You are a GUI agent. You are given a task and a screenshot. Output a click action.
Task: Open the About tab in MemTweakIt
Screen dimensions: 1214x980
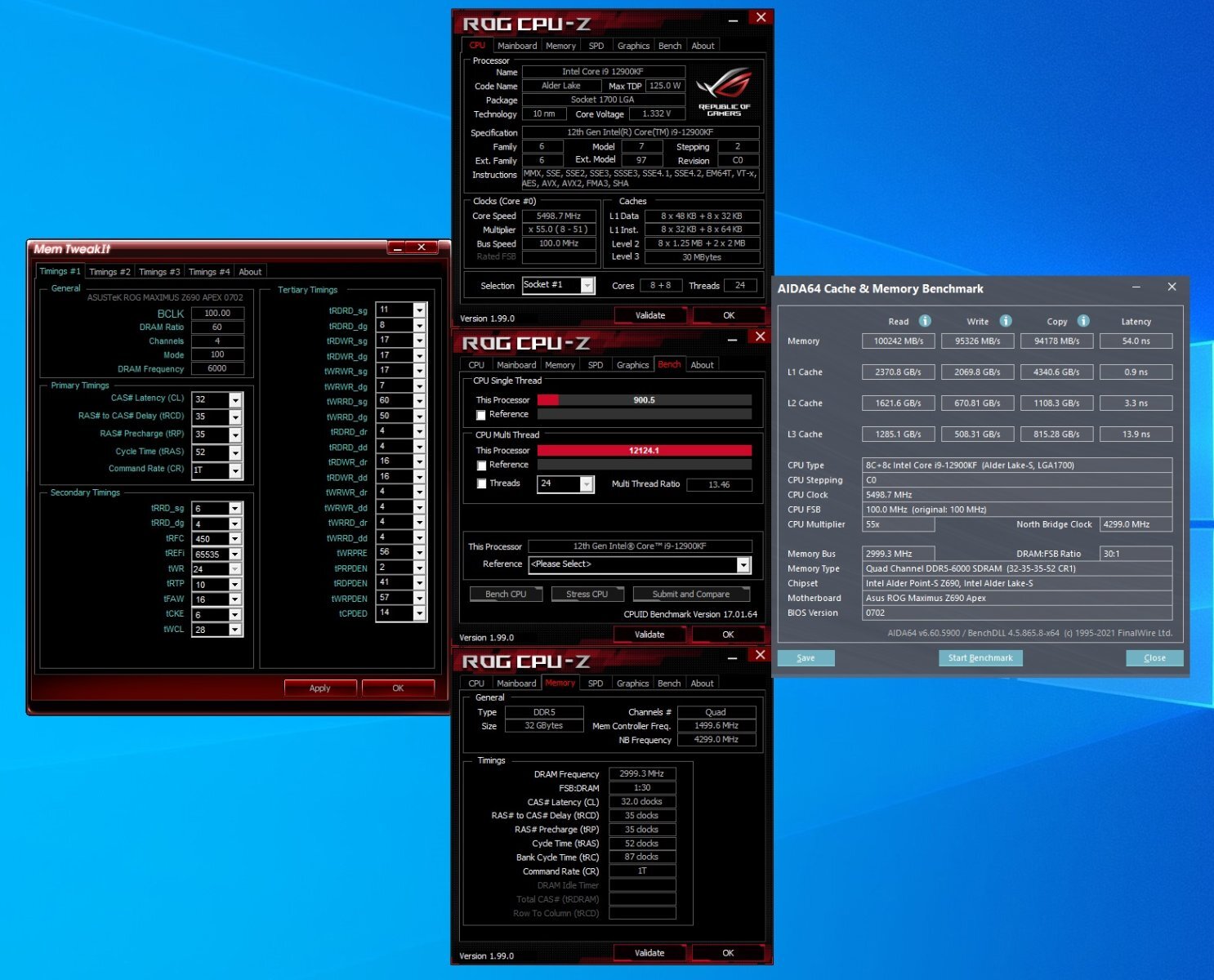(x=250, y=272)
